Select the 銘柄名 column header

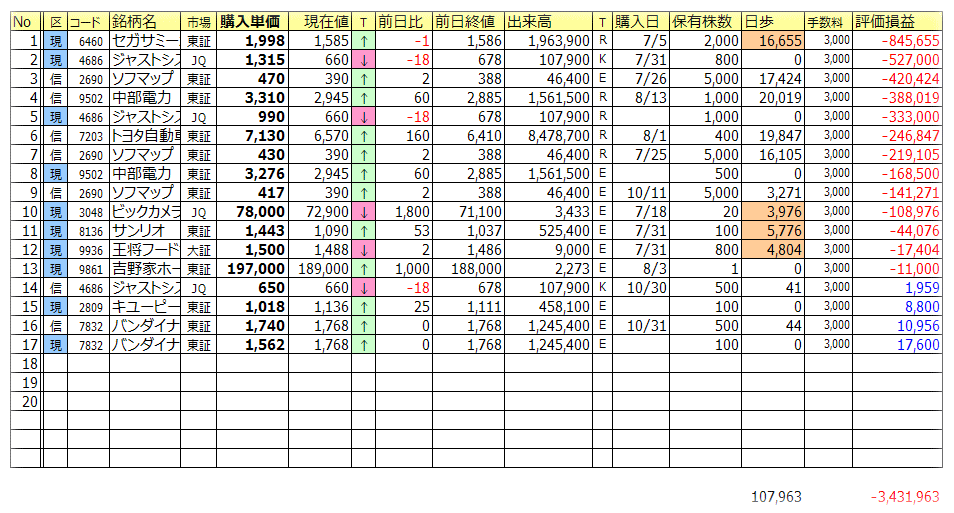144,22
